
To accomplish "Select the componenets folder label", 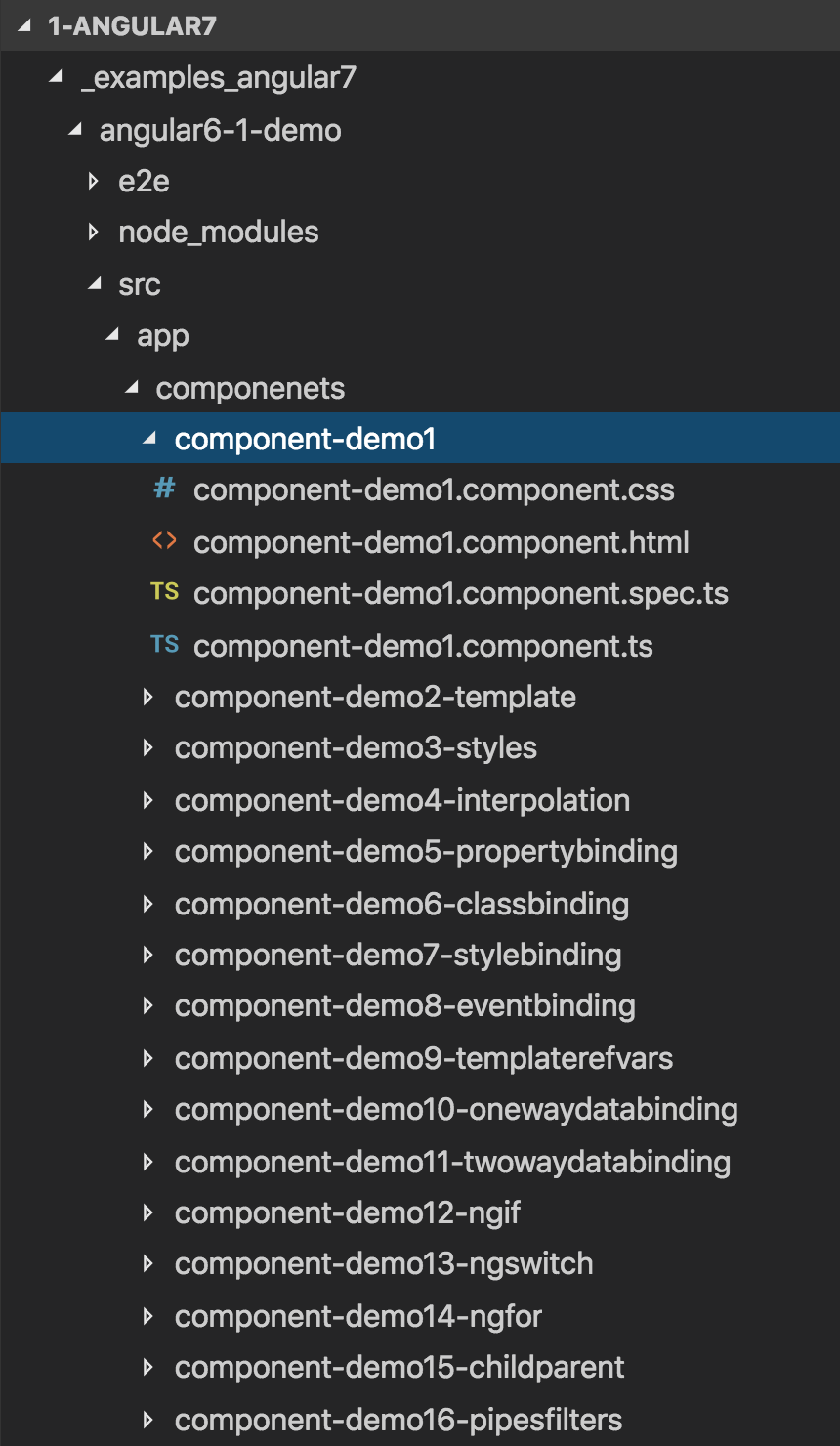I will (x=250, y=388).
